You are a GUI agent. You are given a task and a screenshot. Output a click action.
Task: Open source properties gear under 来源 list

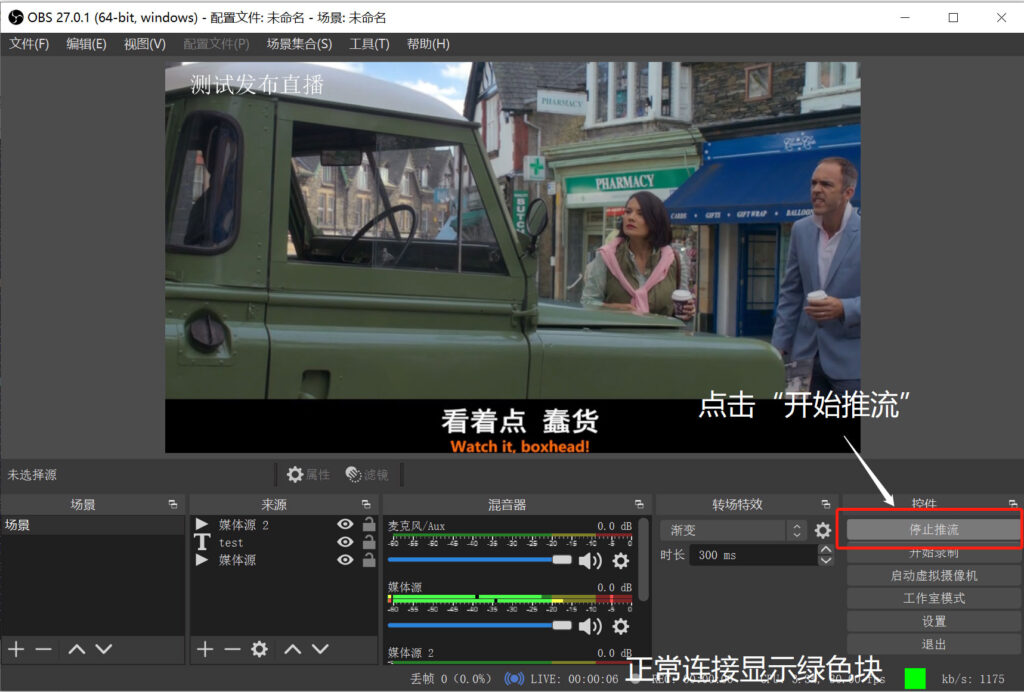259,649
